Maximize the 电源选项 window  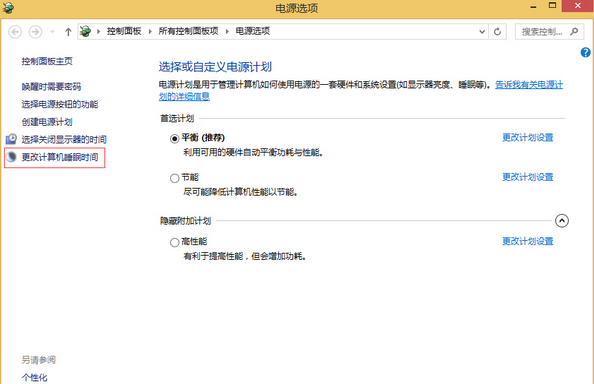click(552, 6)
